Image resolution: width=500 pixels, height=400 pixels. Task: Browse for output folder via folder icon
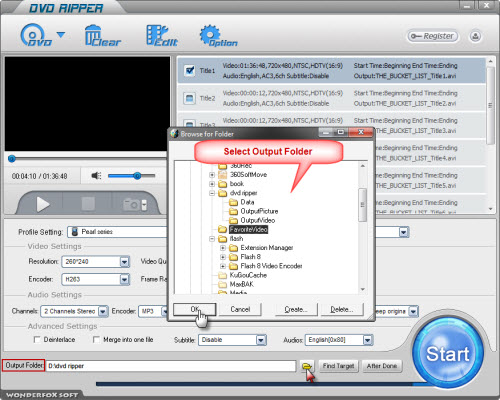tap(307, 366)
